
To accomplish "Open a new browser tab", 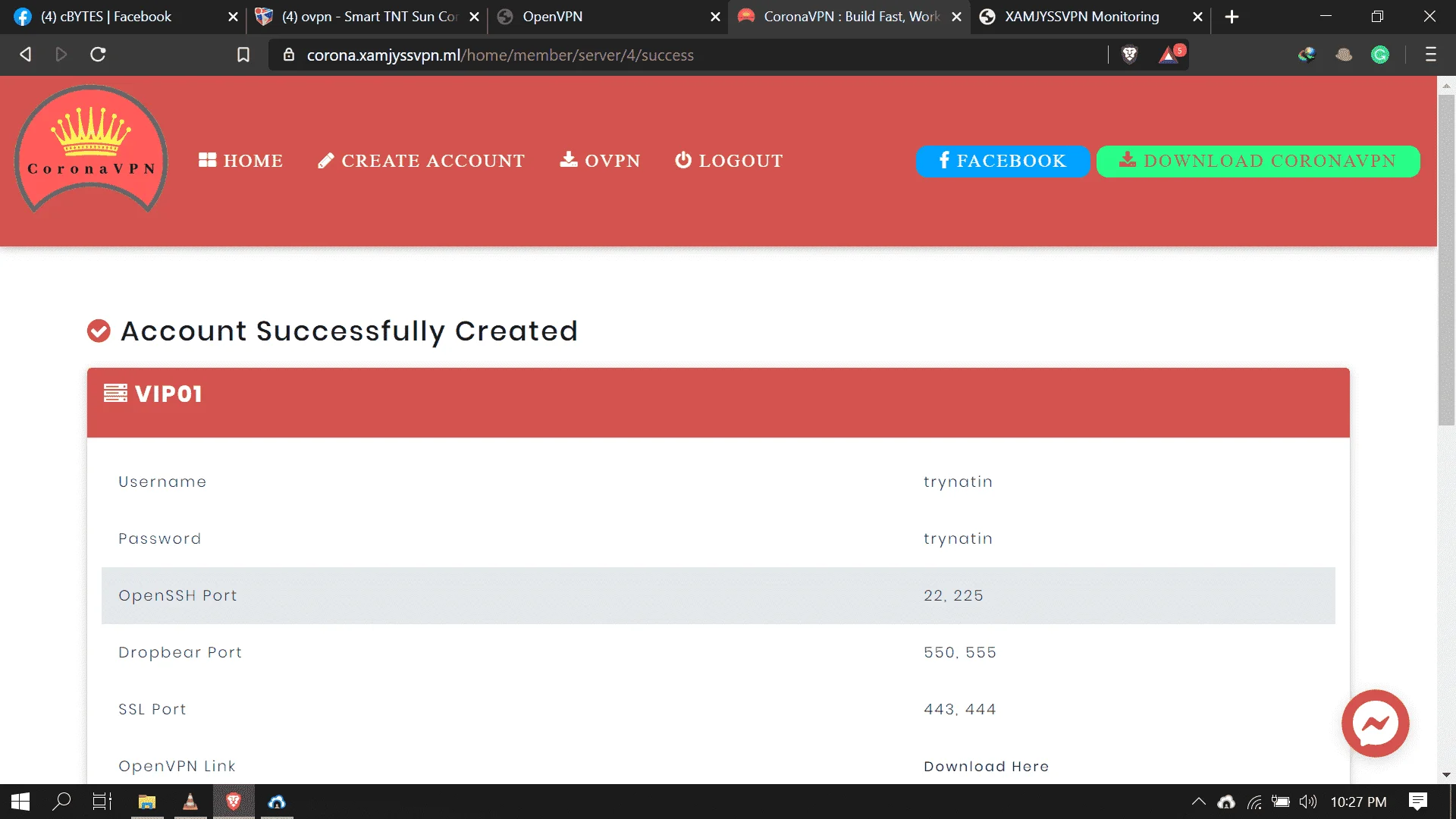I will [1232, 17].
